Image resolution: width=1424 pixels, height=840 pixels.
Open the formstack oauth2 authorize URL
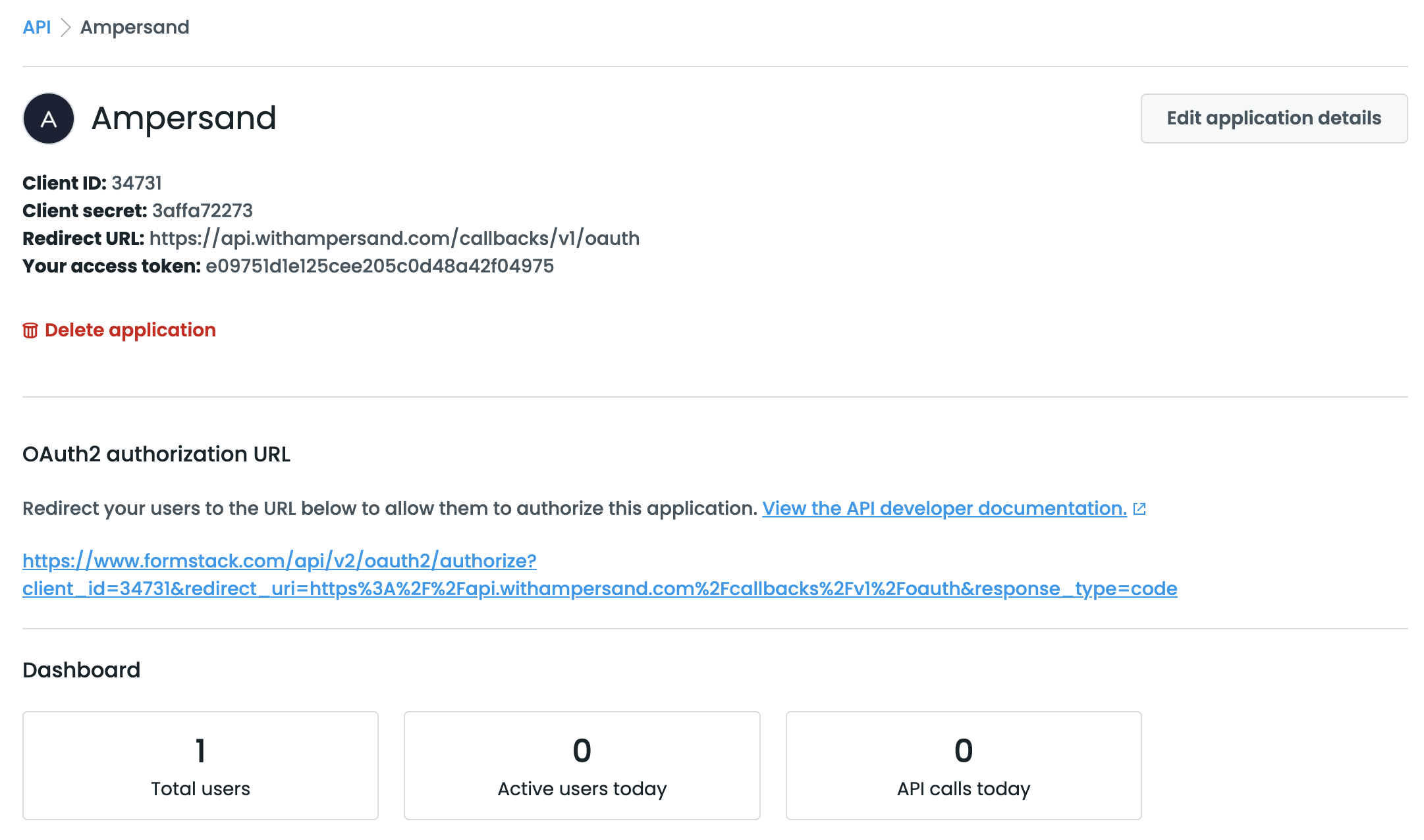(x=599, y=575)
